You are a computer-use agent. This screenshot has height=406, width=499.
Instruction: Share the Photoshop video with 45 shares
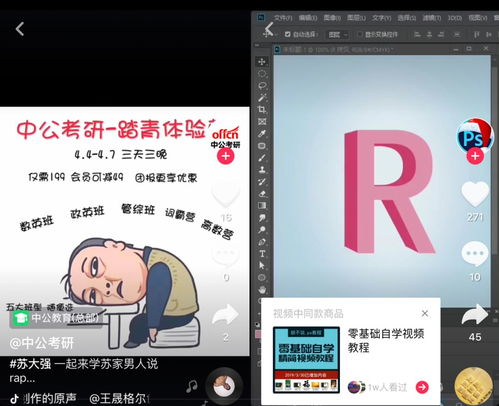coord(475,315)
